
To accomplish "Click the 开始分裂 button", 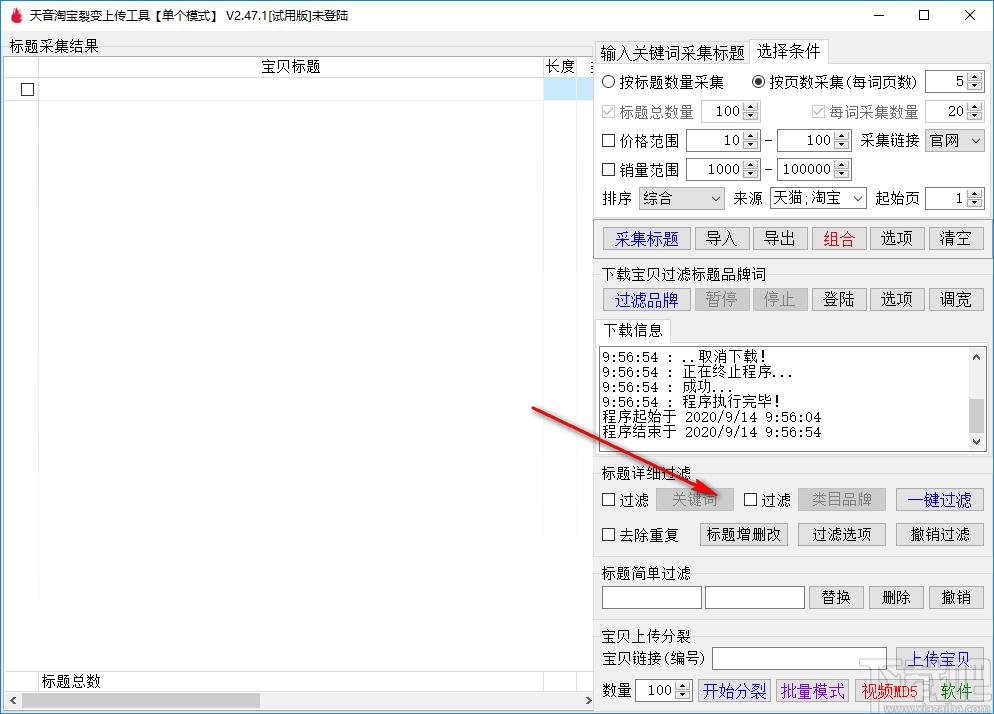I will (734, 691).
